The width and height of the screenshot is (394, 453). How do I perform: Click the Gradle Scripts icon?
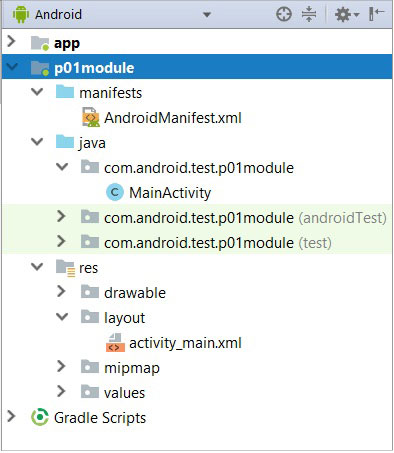pos(40,417)
